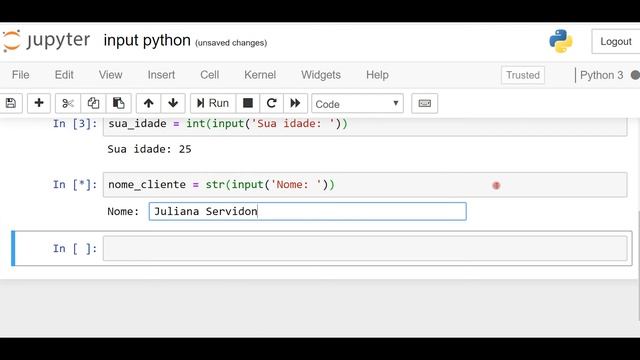
Task: Click the Trusted notebook button
Action: click(523, 75)
